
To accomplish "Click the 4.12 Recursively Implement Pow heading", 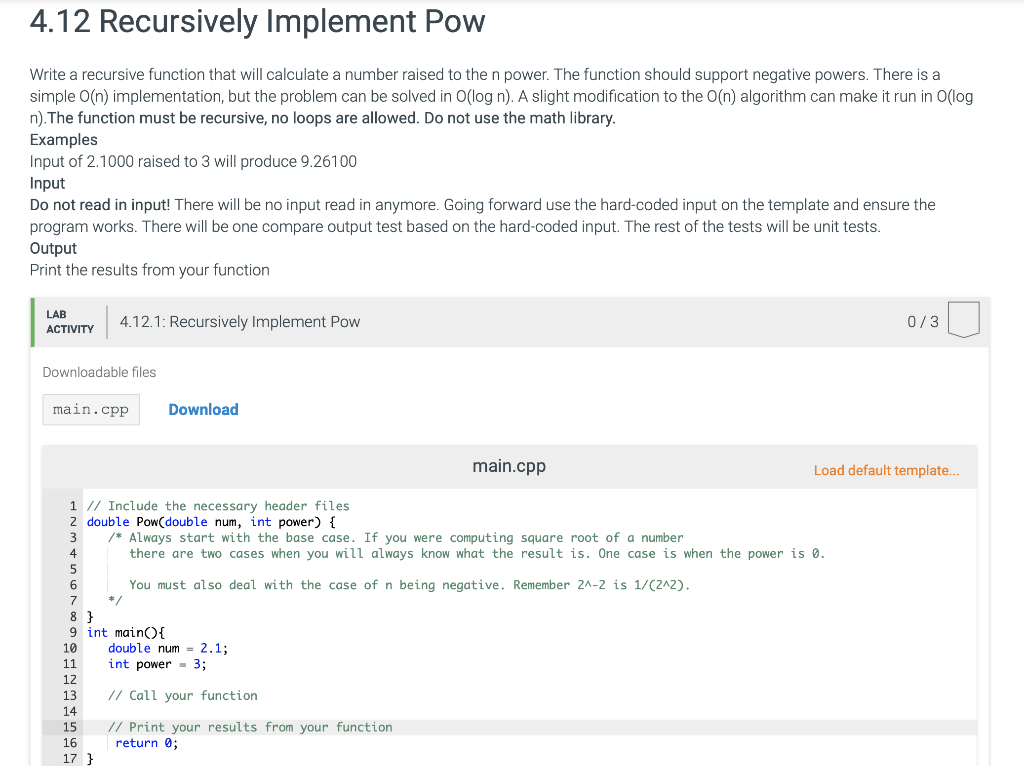I will pyautogui.click(x=256, y=21).
